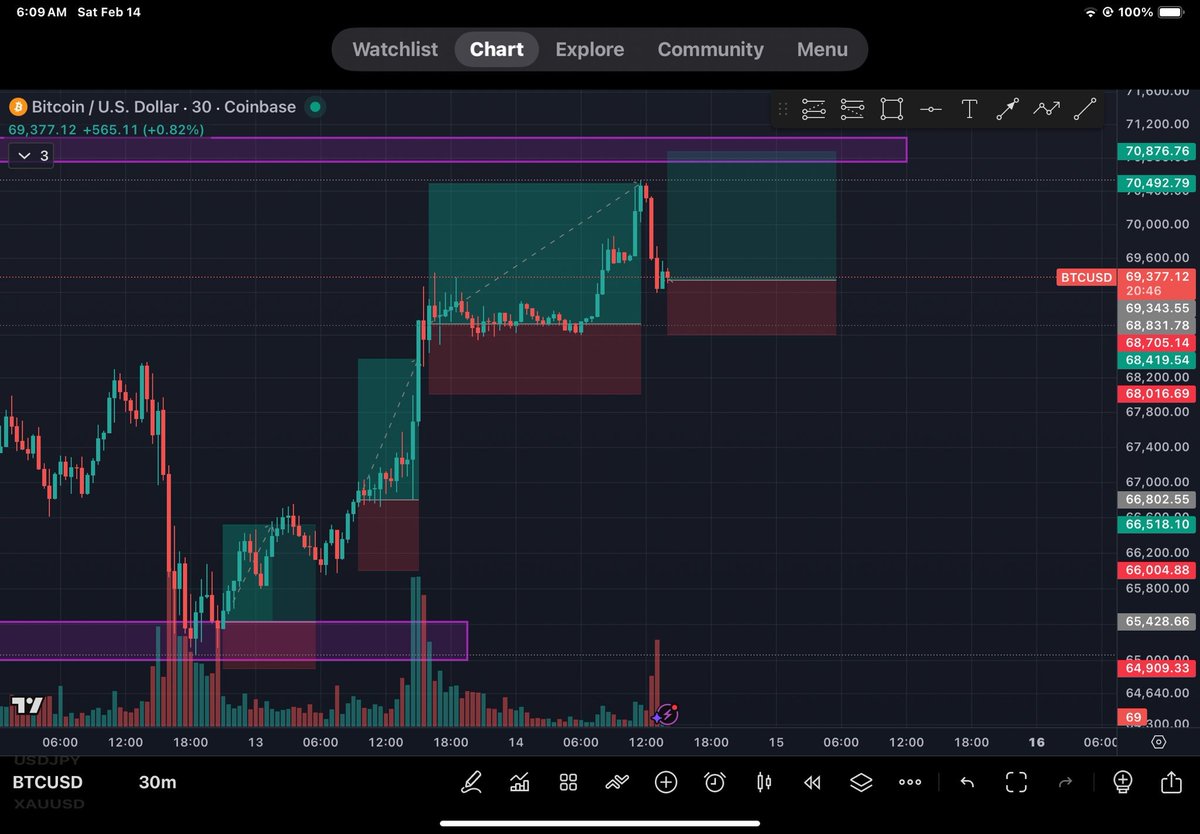Toggle fullscreen chart view

coord(1016,782)
